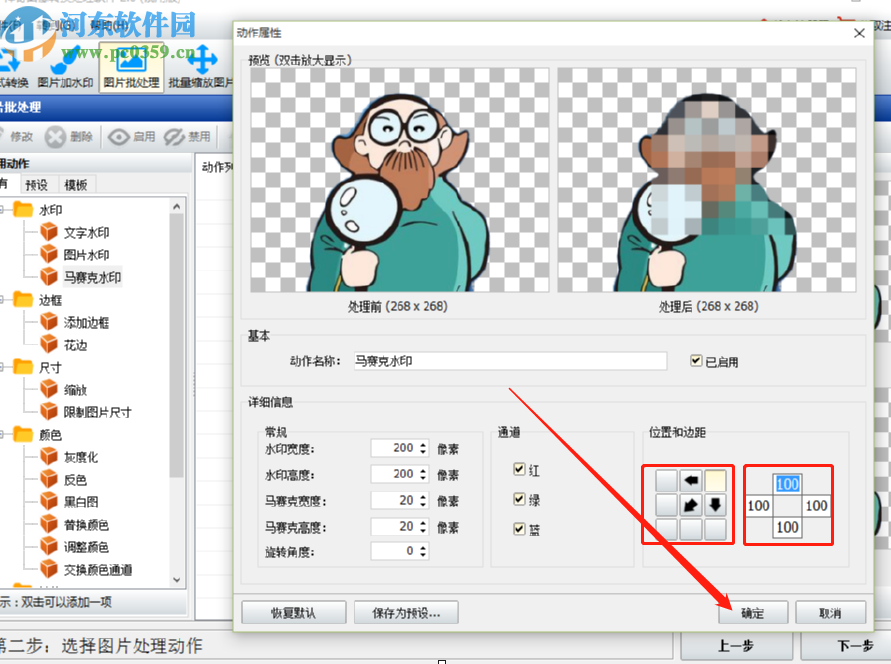891x664 pixels.
Task: Decrease 马赛克高度 with spinner down arrow
Action: click(423, 530)
